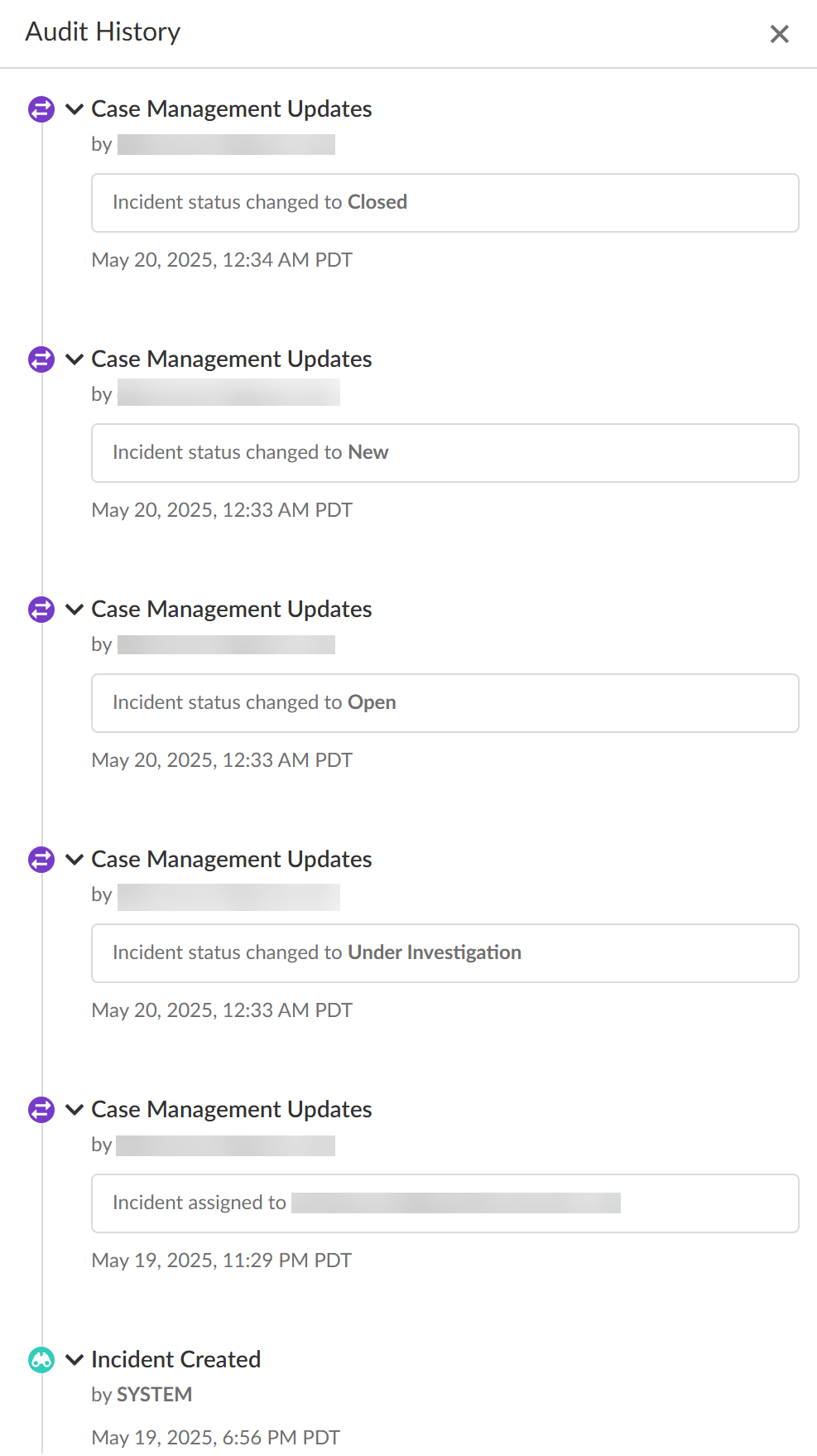Close the Audit History panel
817x1456 pixels.
[779, 34]
